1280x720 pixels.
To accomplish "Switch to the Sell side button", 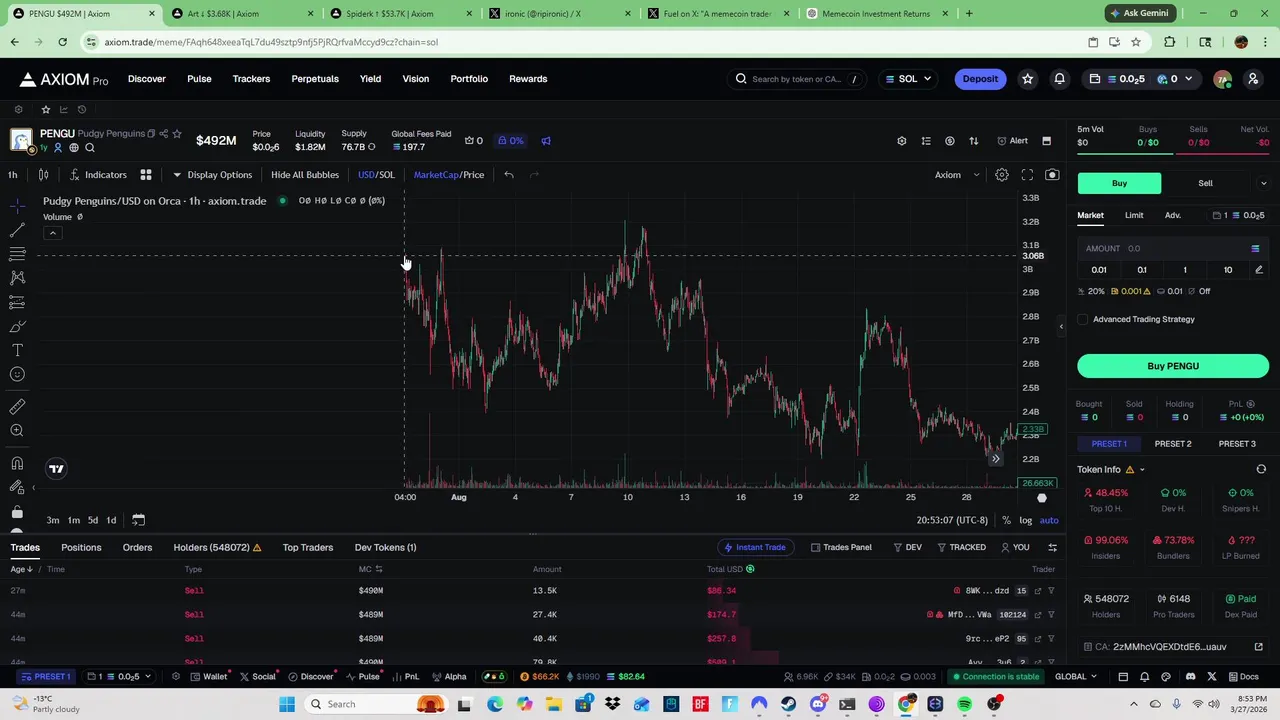I will 1205,183.
